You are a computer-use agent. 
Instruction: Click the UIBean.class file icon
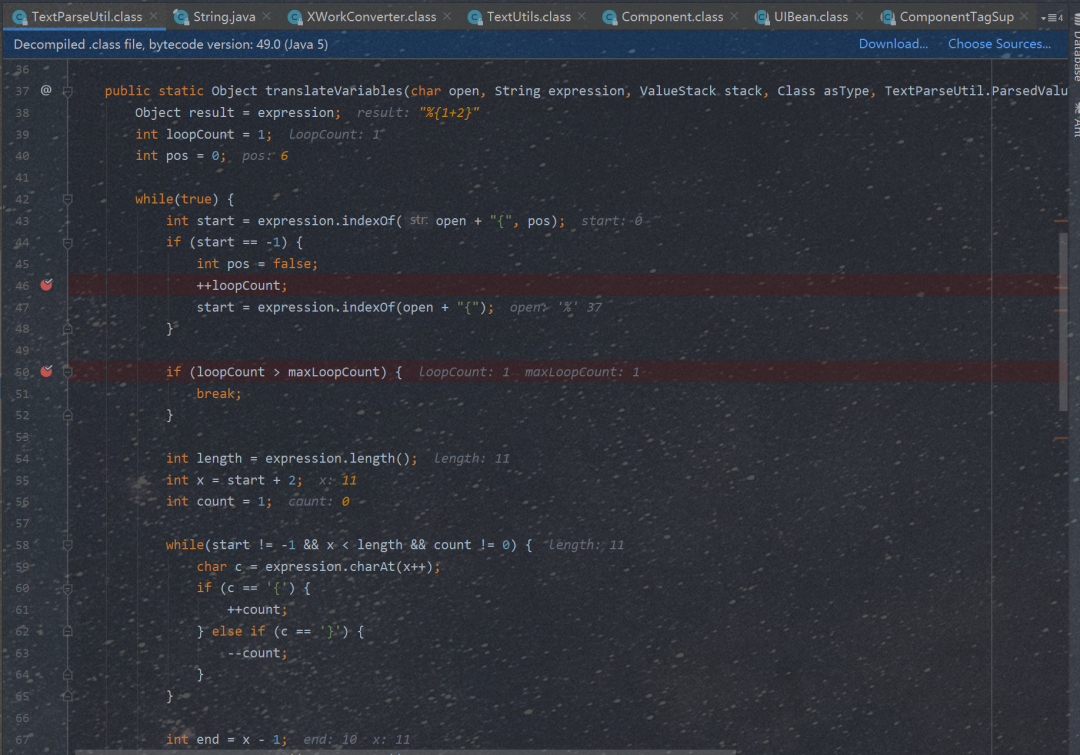(x=762, y=17)
